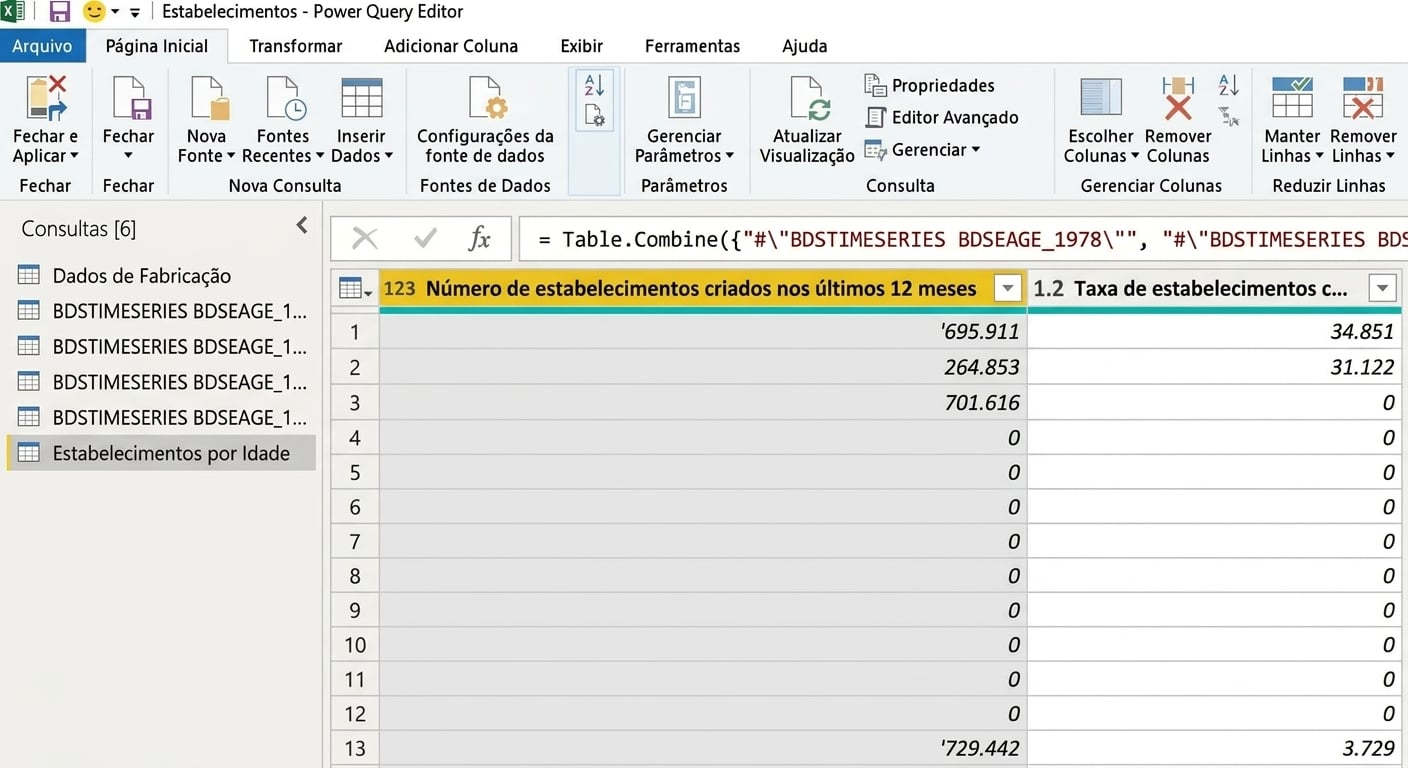1408x768 pixels.
Task: Switch to the Adicionar Coluna tab
Action: click(451, 46)
